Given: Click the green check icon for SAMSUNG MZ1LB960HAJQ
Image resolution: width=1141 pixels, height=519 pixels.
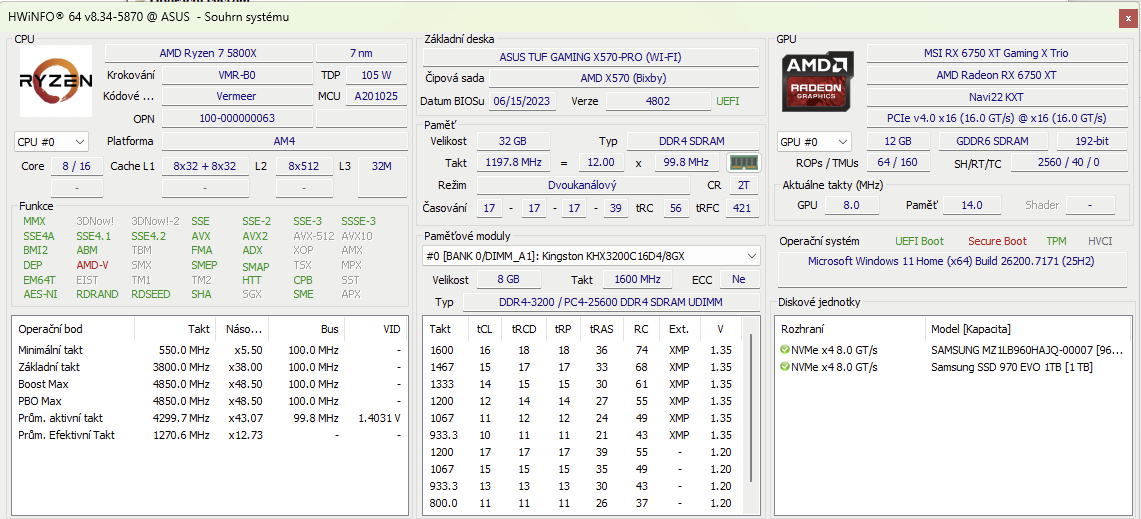Looking at the screenshot, I should point(785,350).
